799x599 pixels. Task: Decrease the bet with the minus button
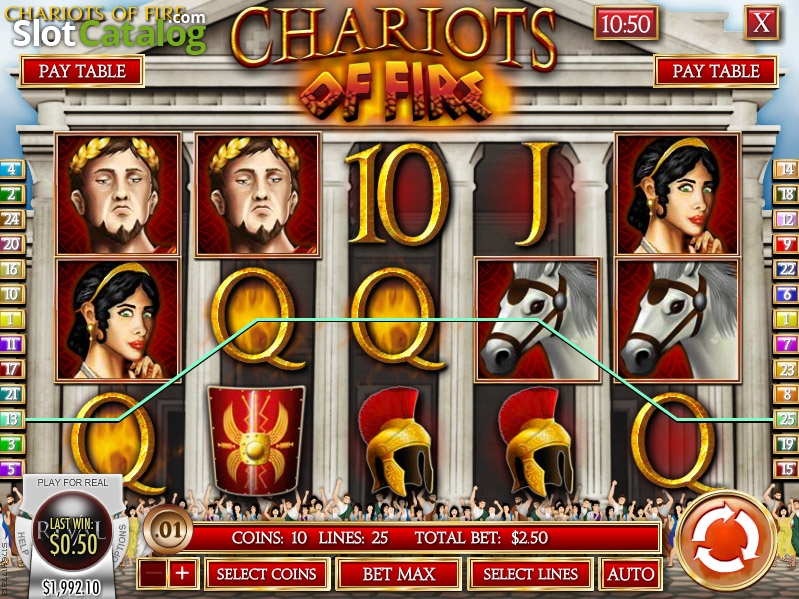152,574
